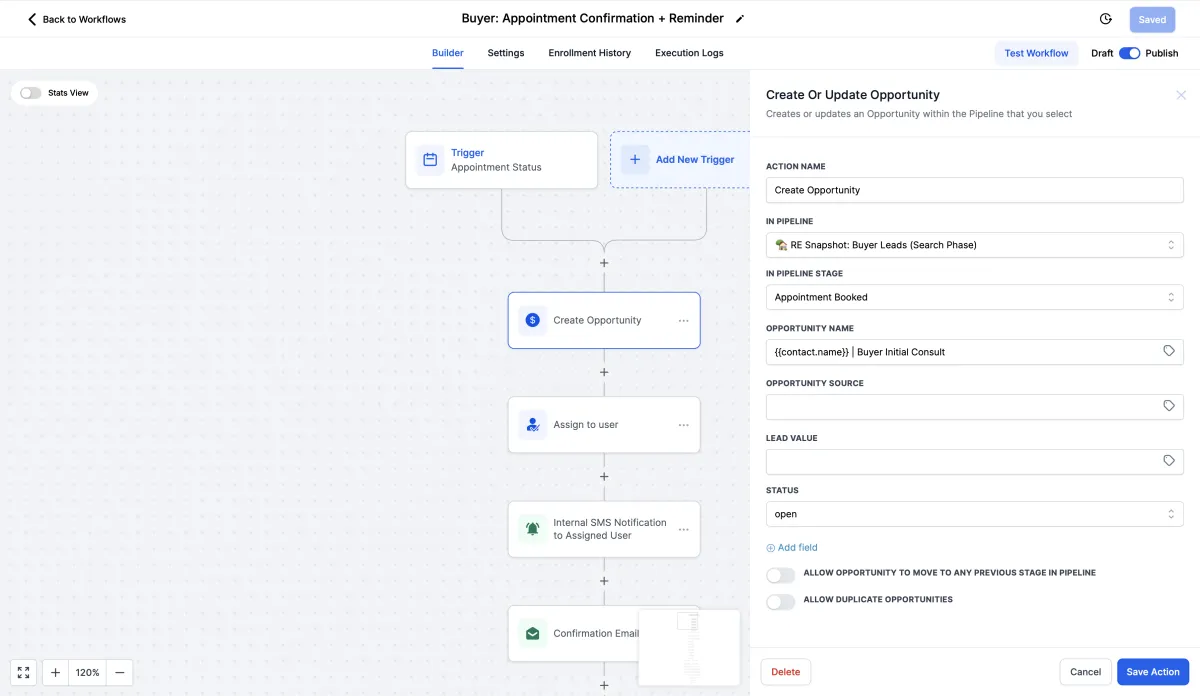Click the fit-to-screen expand icon
Image resolution: width=1200 pixels, height=696 pixels.
(x=24, y=673)
